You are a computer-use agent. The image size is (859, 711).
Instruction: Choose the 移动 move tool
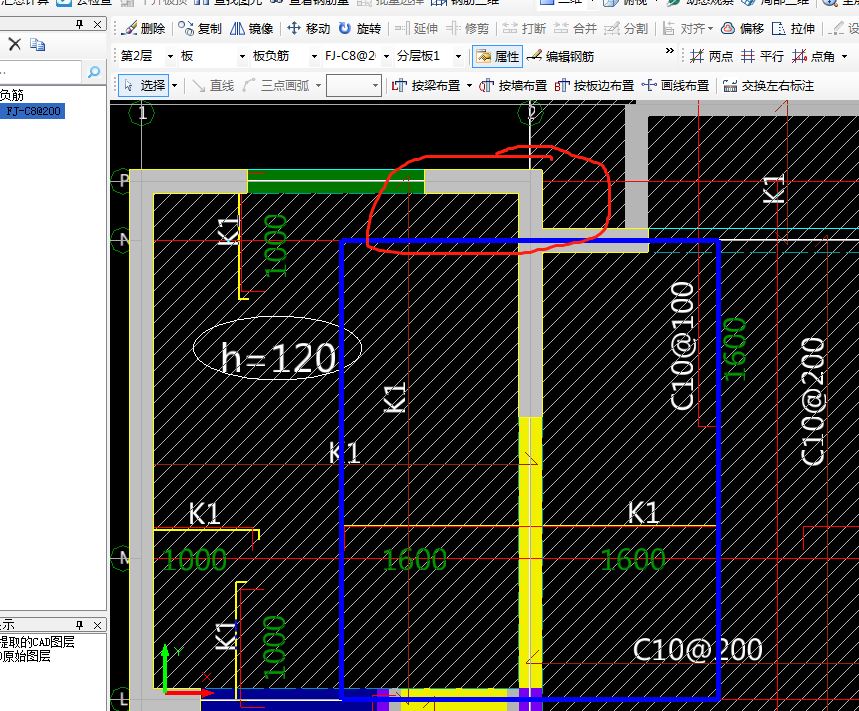tap(309, 28)
